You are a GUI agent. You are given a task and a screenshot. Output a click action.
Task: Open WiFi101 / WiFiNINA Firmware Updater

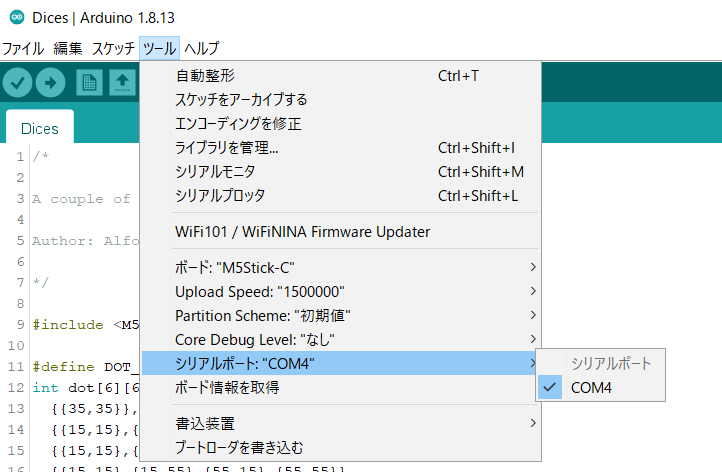pyautogui.click(x=341, y=232)
